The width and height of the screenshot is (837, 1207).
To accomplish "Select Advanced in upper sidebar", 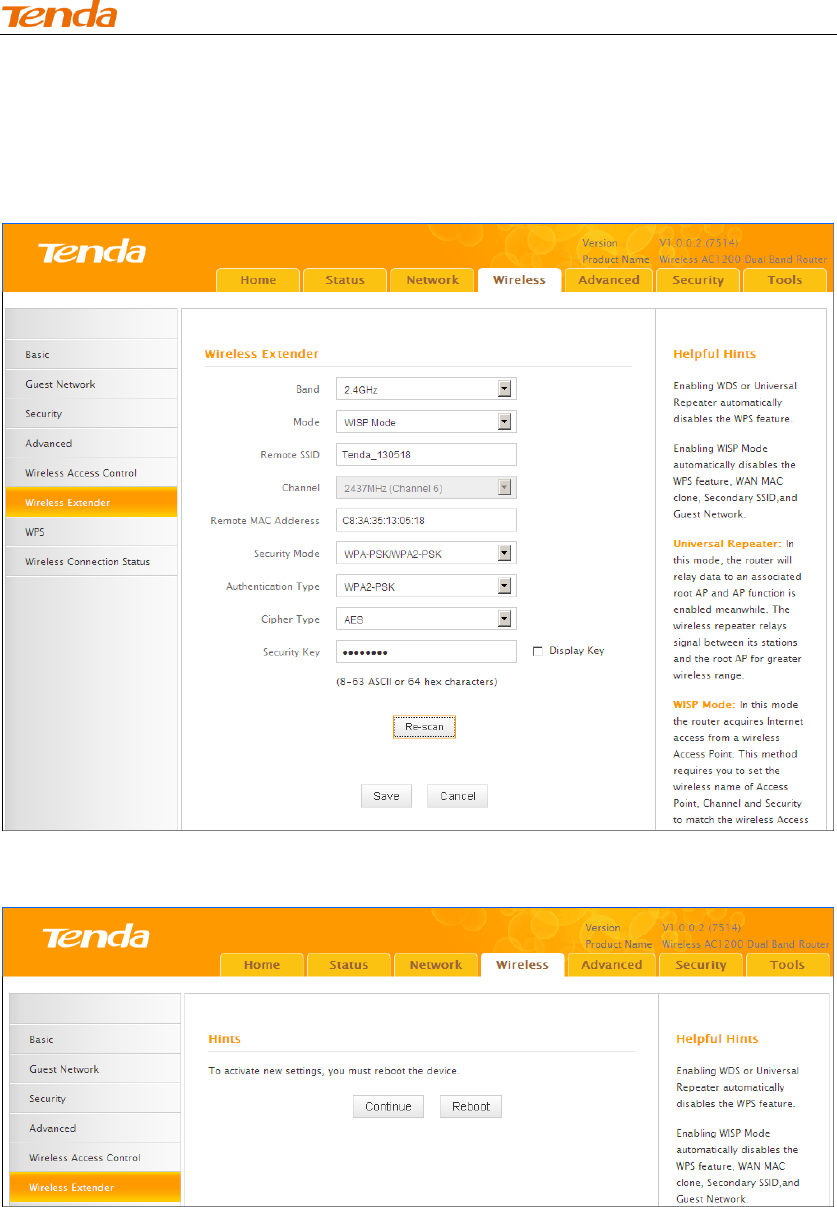I will 91,443.
